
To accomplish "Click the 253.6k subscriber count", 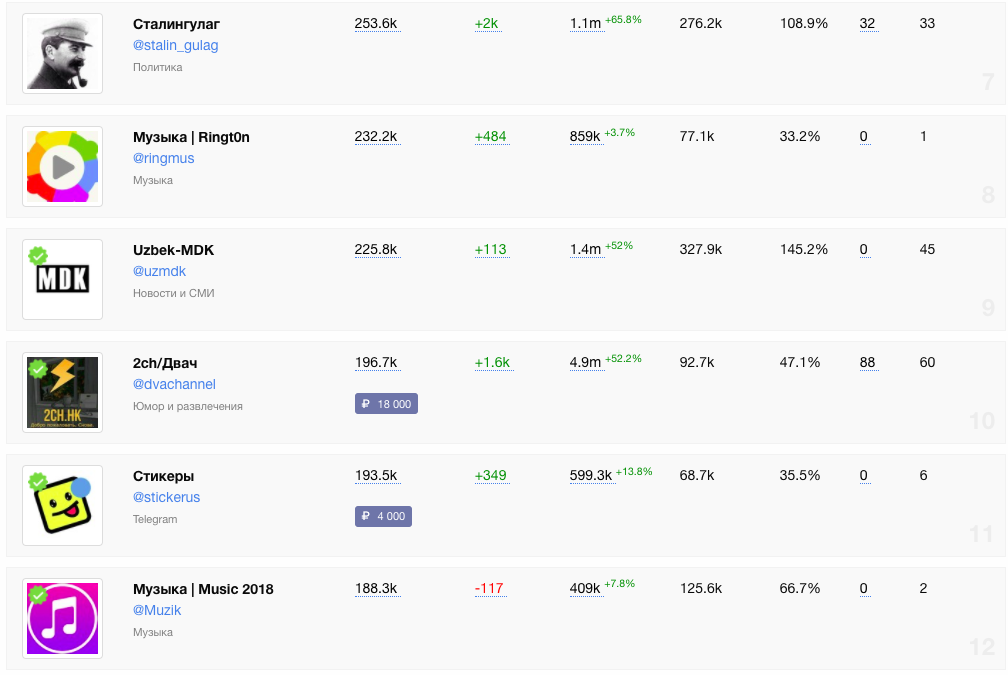I will click(x=376, y=23).
